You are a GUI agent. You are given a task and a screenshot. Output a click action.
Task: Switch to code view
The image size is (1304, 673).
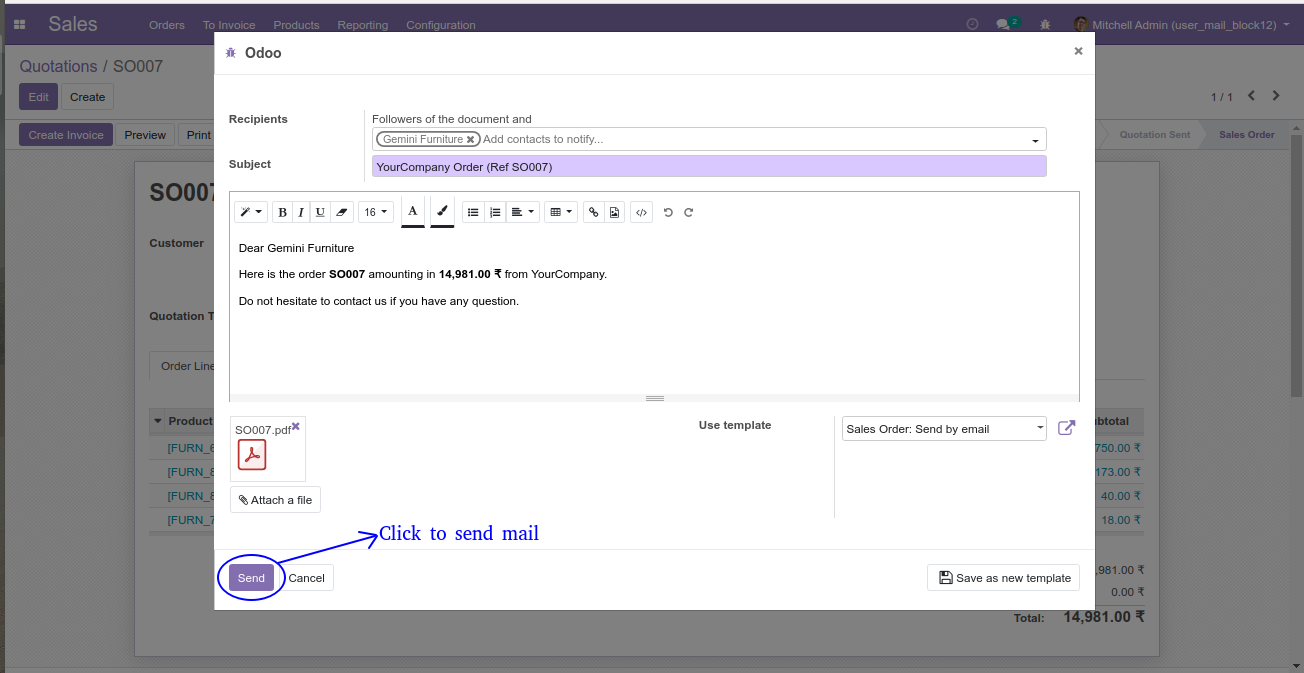pyautogui.click(x=642, y=212)
